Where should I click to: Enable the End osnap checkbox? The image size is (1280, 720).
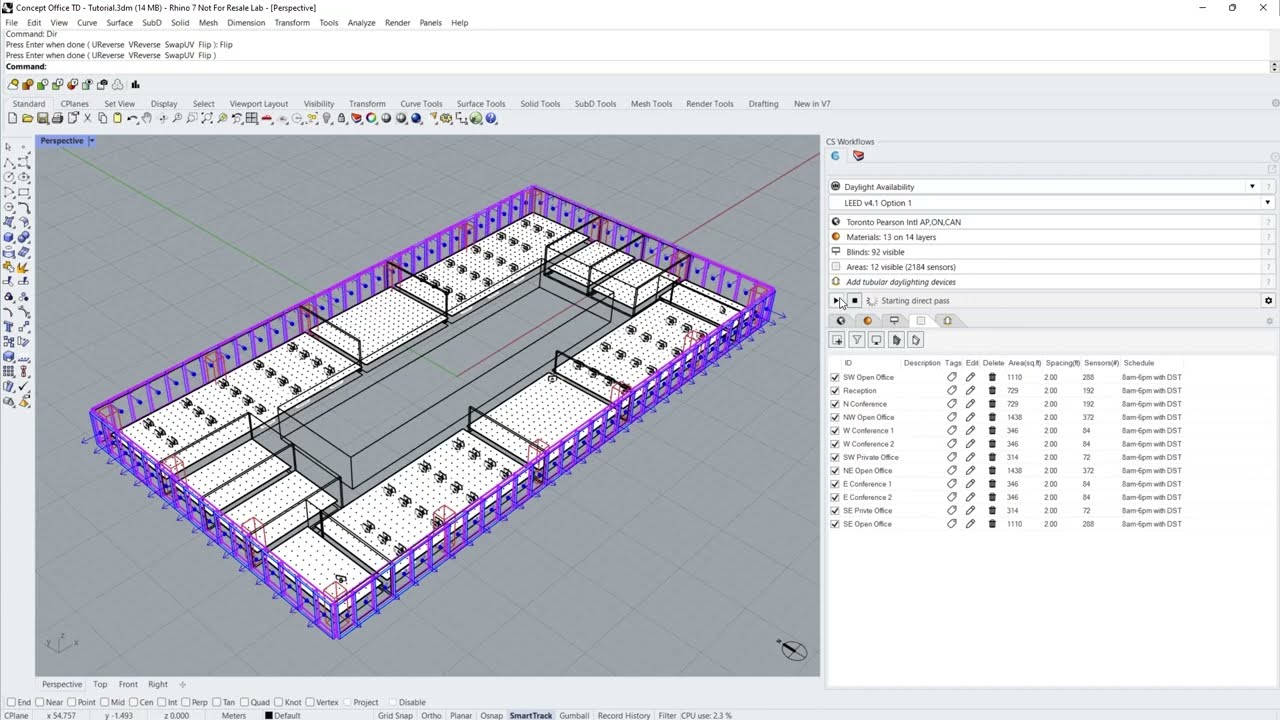[10, 702]
